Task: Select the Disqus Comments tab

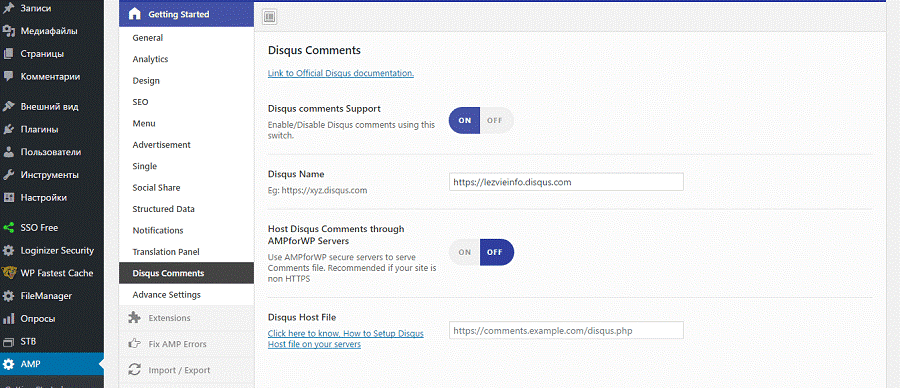Action: coord(187,273)
